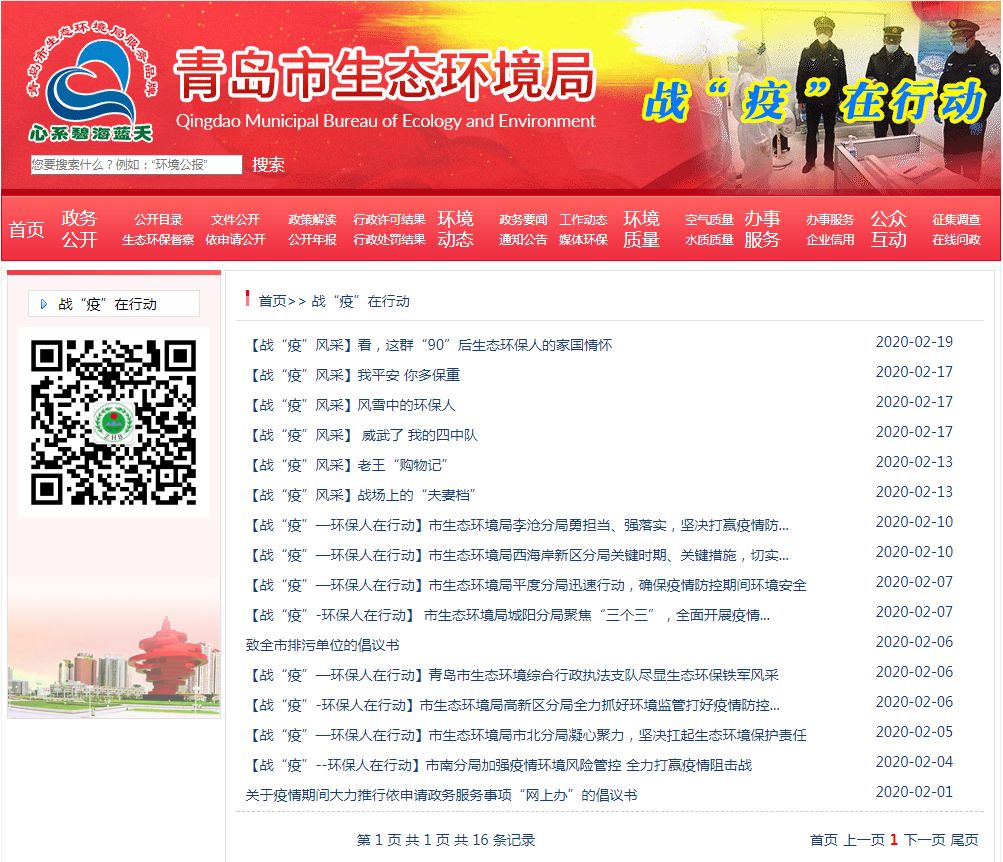Open the 首页 navigation menu item
The height and width of the screenshot is (862, 1003).
tap(27, 229)
